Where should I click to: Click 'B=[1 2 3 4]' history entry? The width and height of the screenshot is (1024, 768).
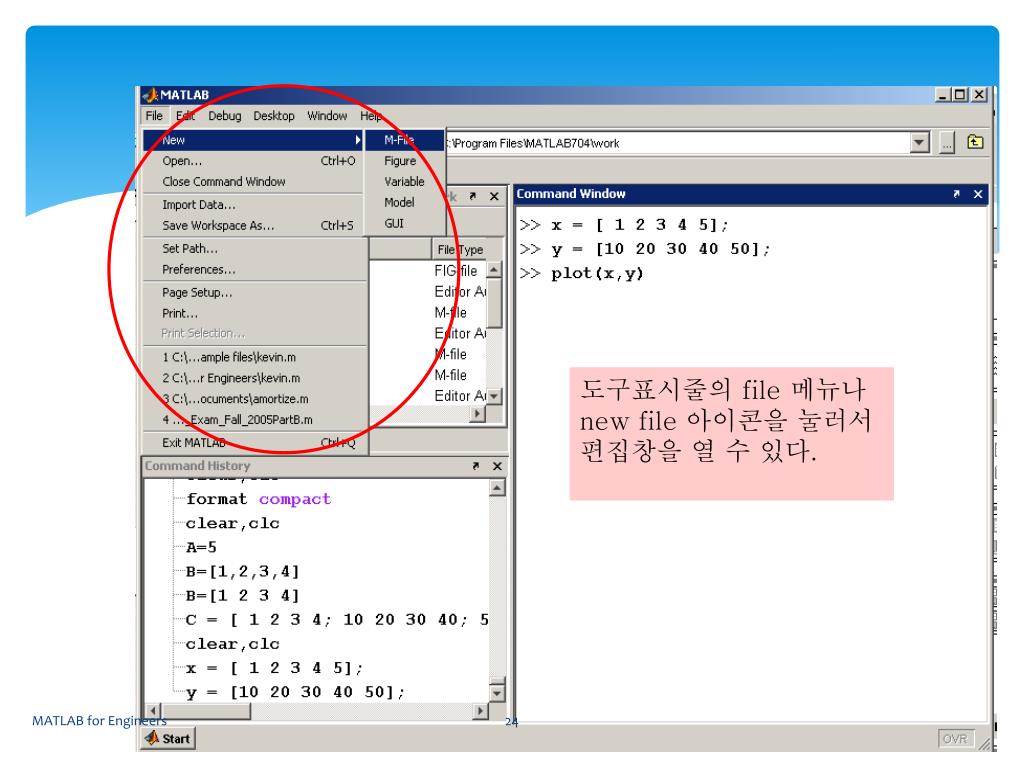[x=242, y=596]
